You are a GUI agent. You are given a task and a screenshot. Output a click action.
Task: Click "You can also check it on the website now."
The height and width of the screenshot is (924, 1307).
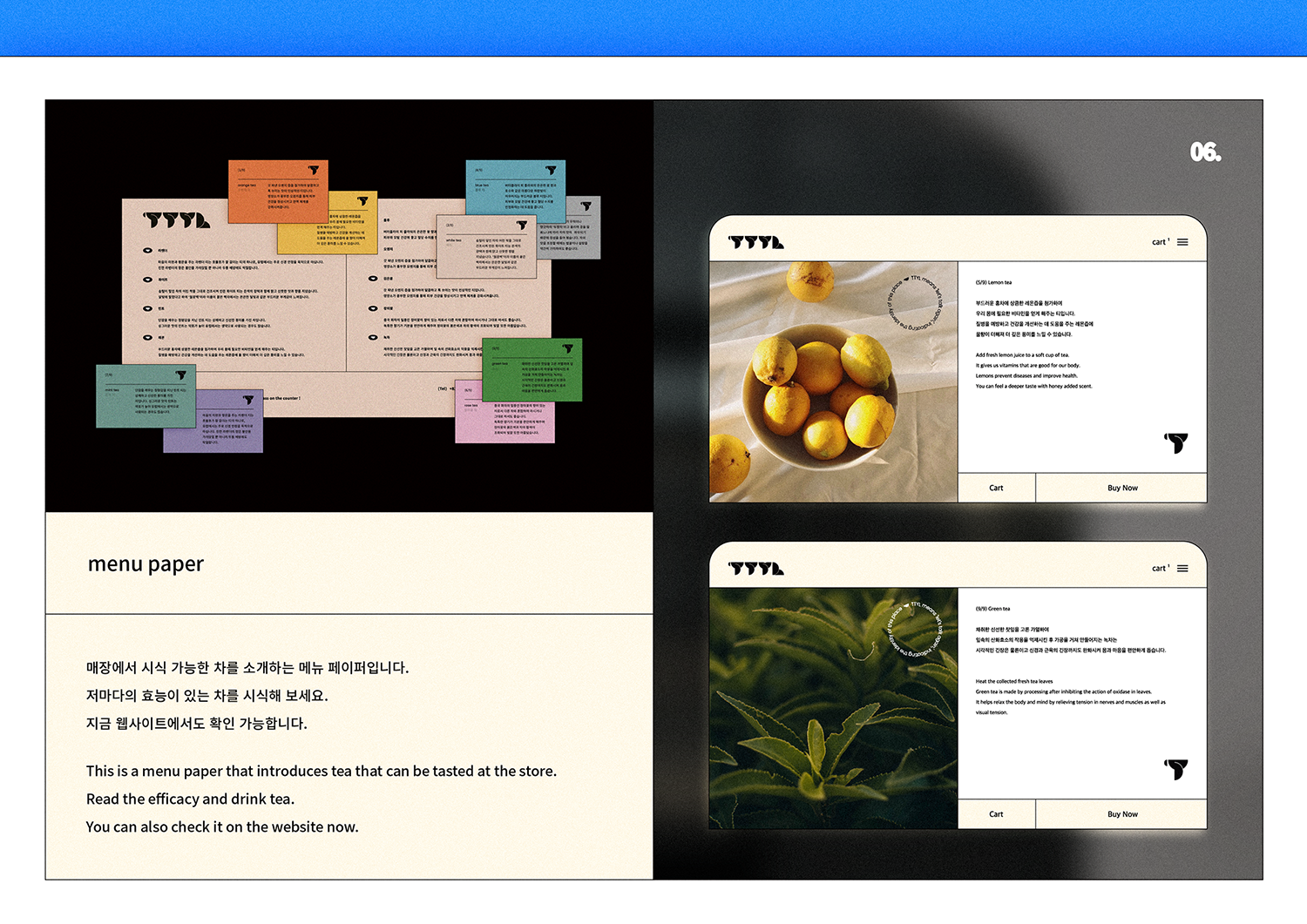pos(222,826)
